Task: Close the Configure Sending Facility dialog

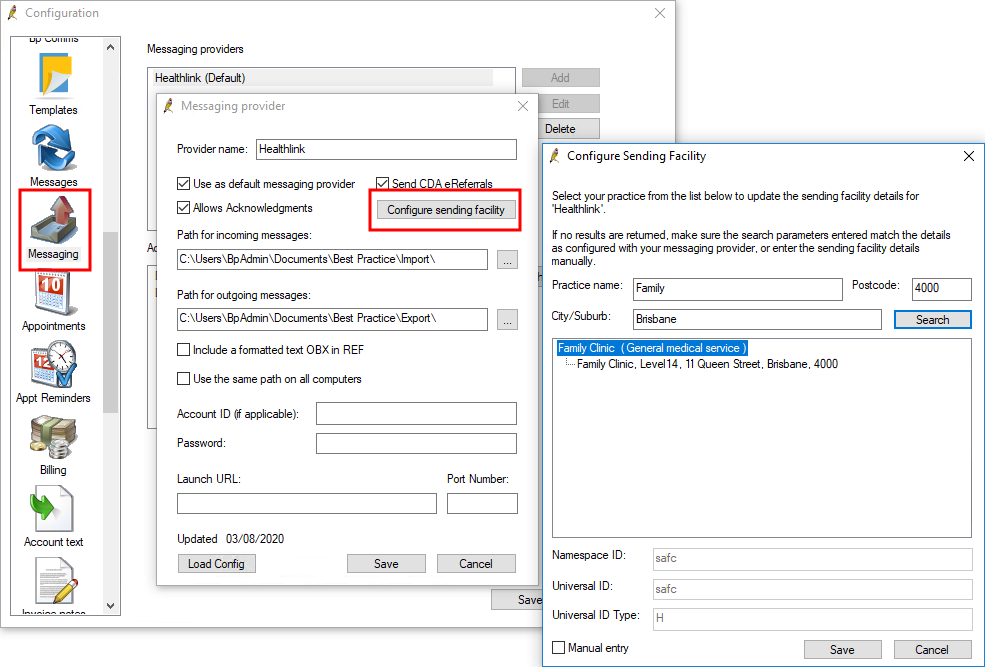Action: click(969, 156)
